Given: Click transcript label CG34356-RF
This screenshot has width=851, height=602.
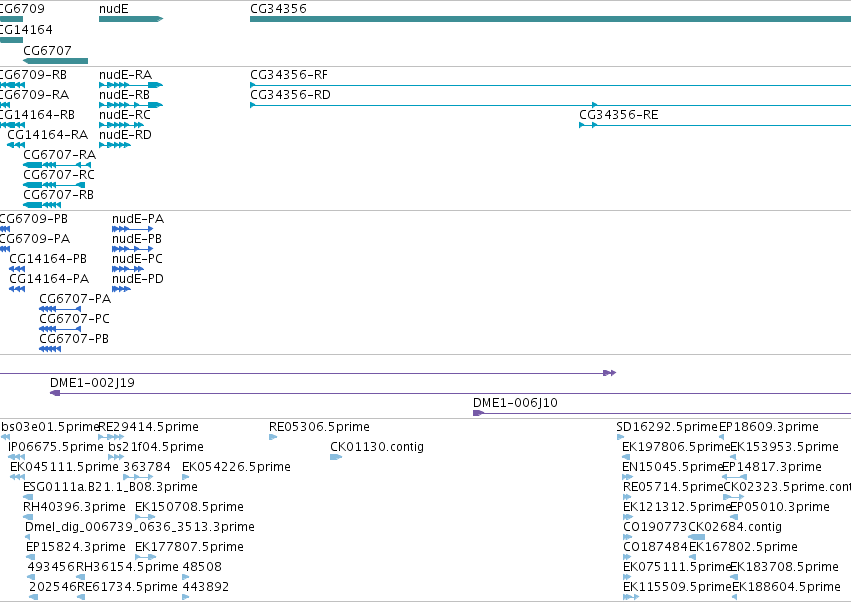Looking at the screenshot, I should [289, 74].
